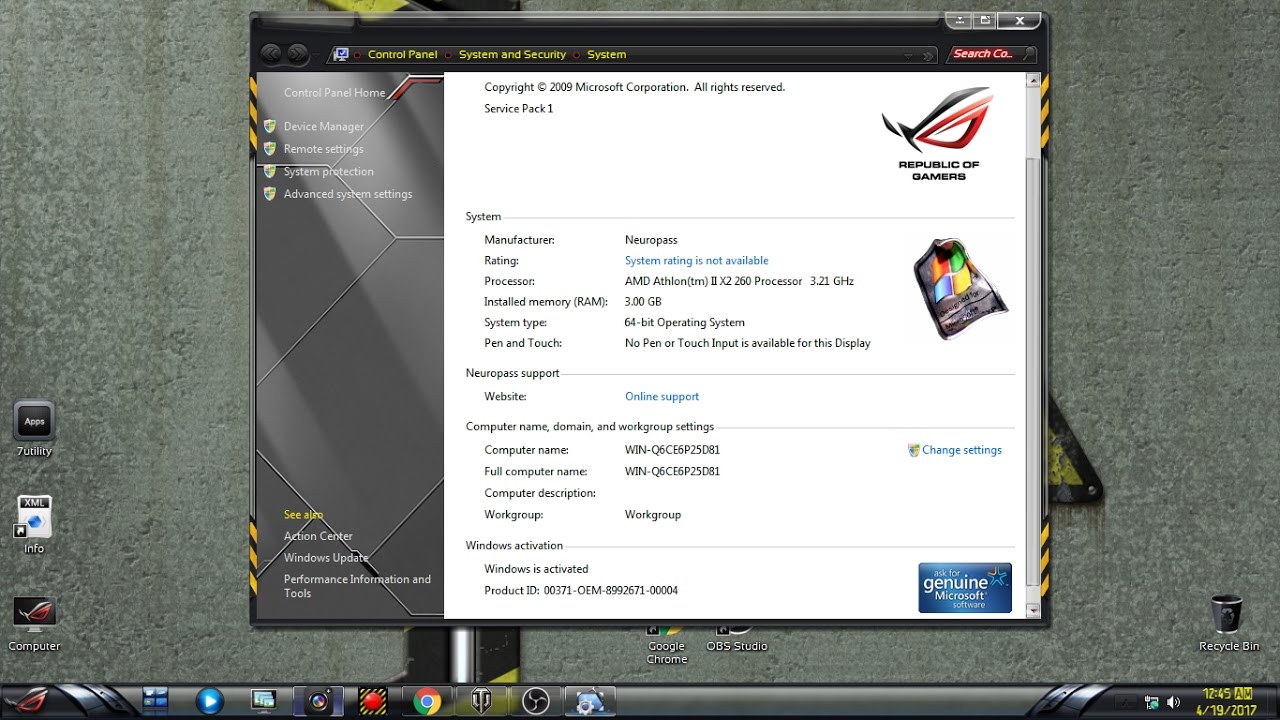Open the 7utility desktop icon
The width and height of the screenshot is (1280, 720).
click(x=34, y=430)
